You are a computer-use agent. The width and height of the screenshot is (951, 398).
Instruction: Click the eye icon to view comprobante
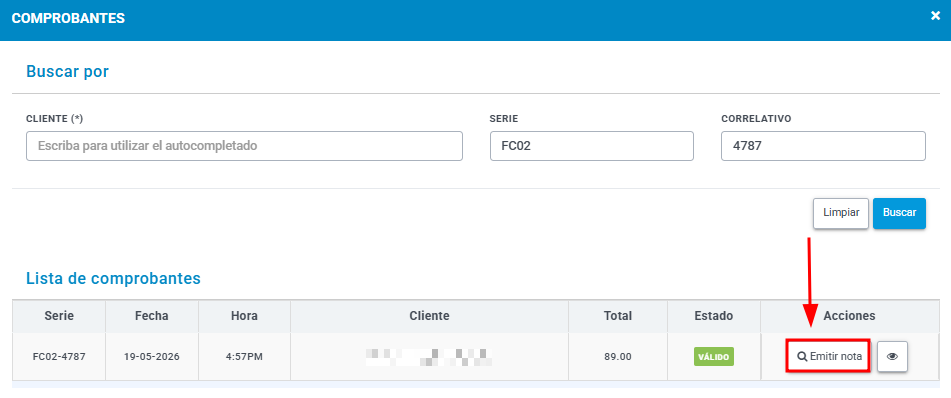coord(892,357)
